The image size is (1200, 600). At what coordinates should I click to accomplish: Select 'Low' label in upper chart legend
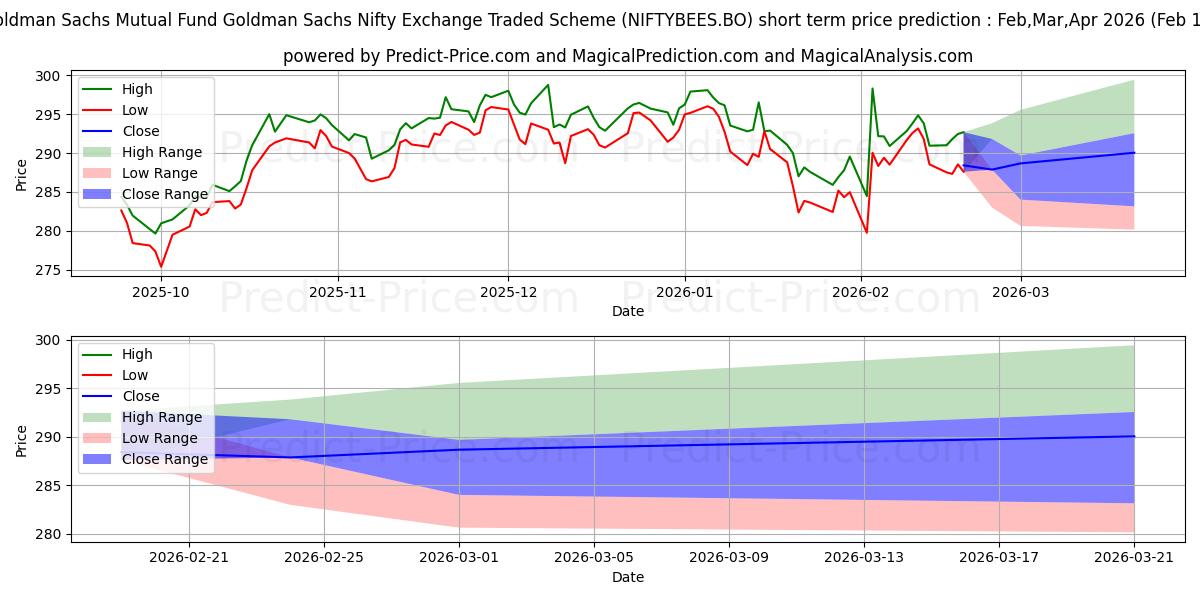pyautogui.click(x=133, y=110)
